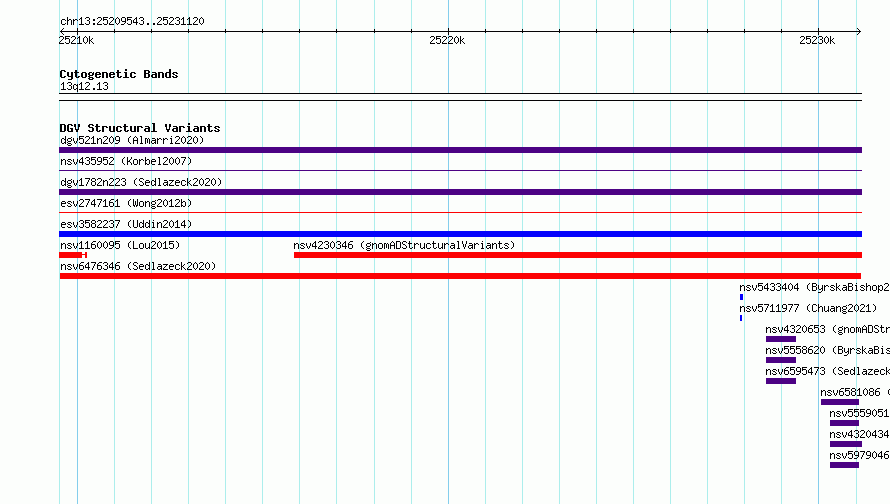The height and width of the screenshot is (504, 890).
Task: Click the 25230k ruler tick label
Action: point(817,40)
